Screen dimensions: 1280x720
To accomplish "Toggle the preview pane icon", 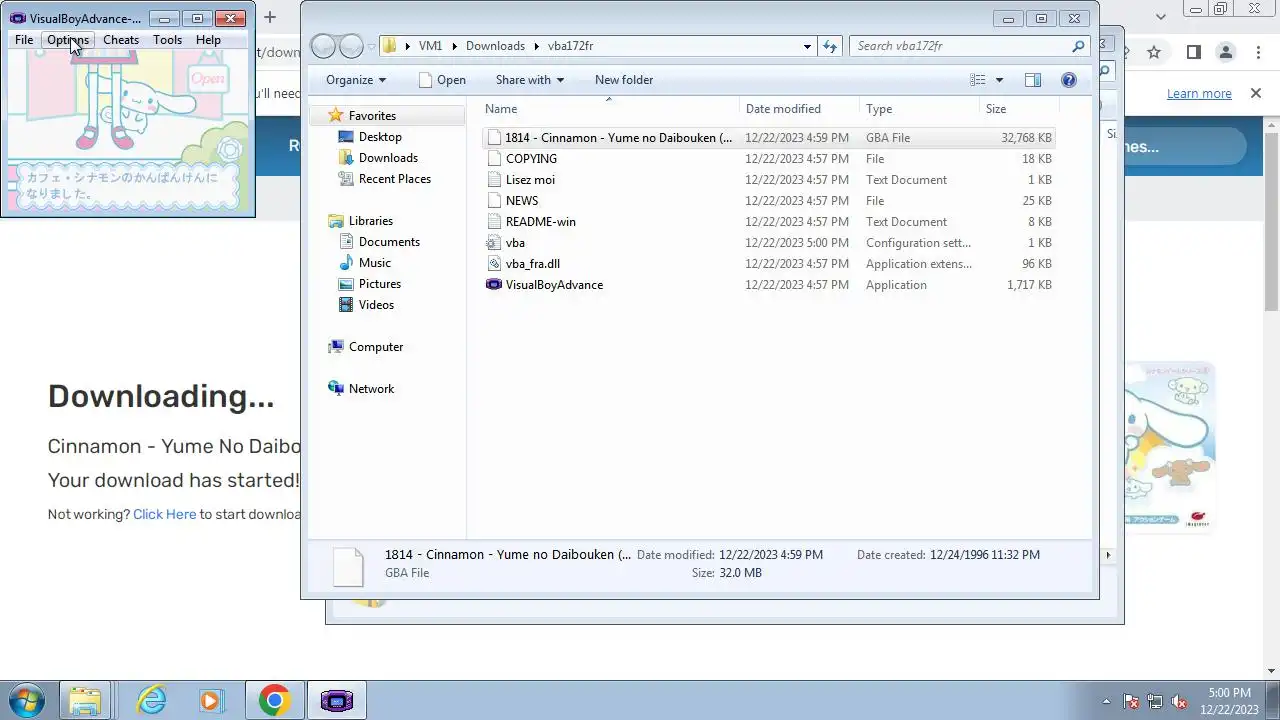I will 1033,80.
